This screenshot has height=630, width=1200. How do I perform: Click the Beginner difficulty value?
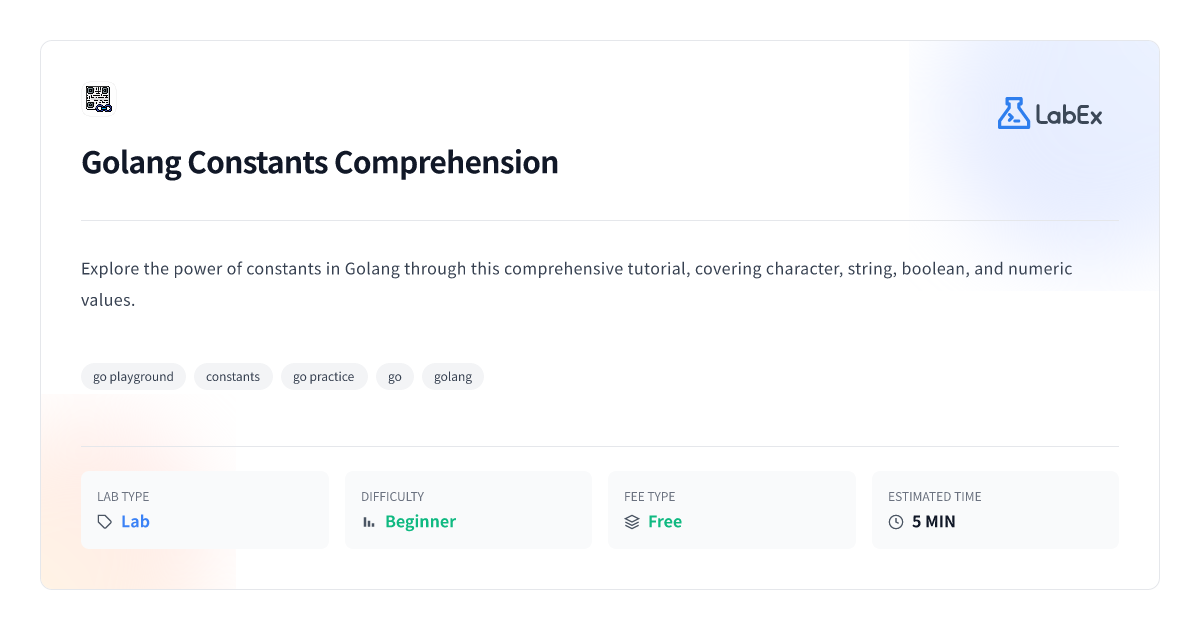pyautogui.click(x=420, y=522)
